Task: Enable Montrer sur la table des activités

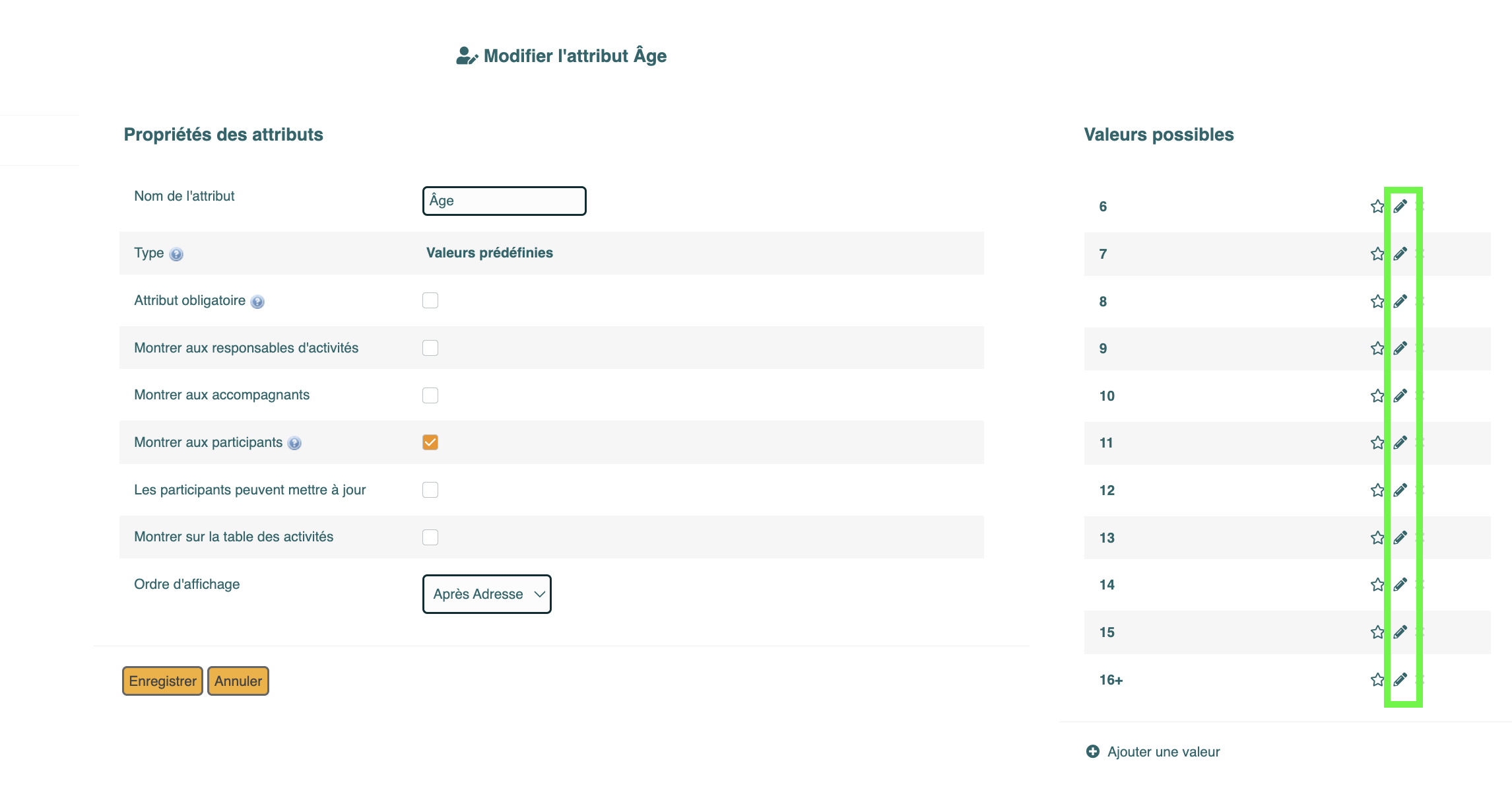Action: 430,537
